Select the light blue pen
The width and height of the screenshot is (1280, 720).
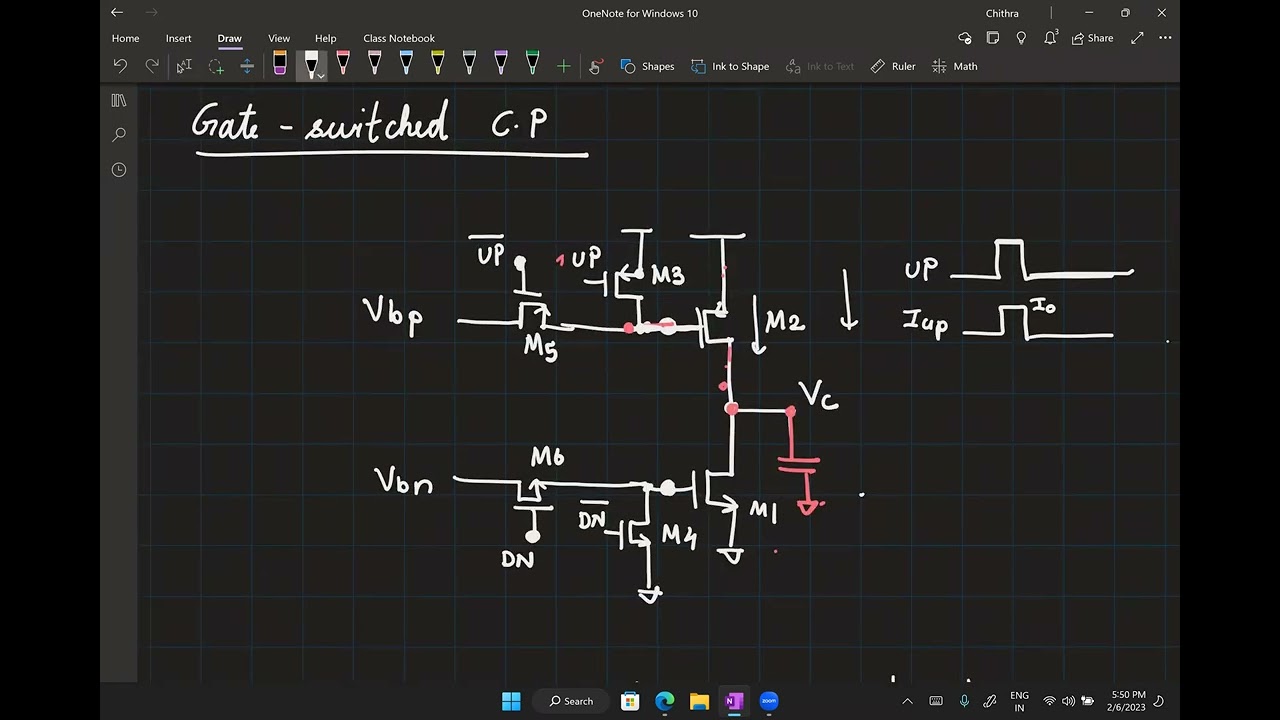pos(406,64)
